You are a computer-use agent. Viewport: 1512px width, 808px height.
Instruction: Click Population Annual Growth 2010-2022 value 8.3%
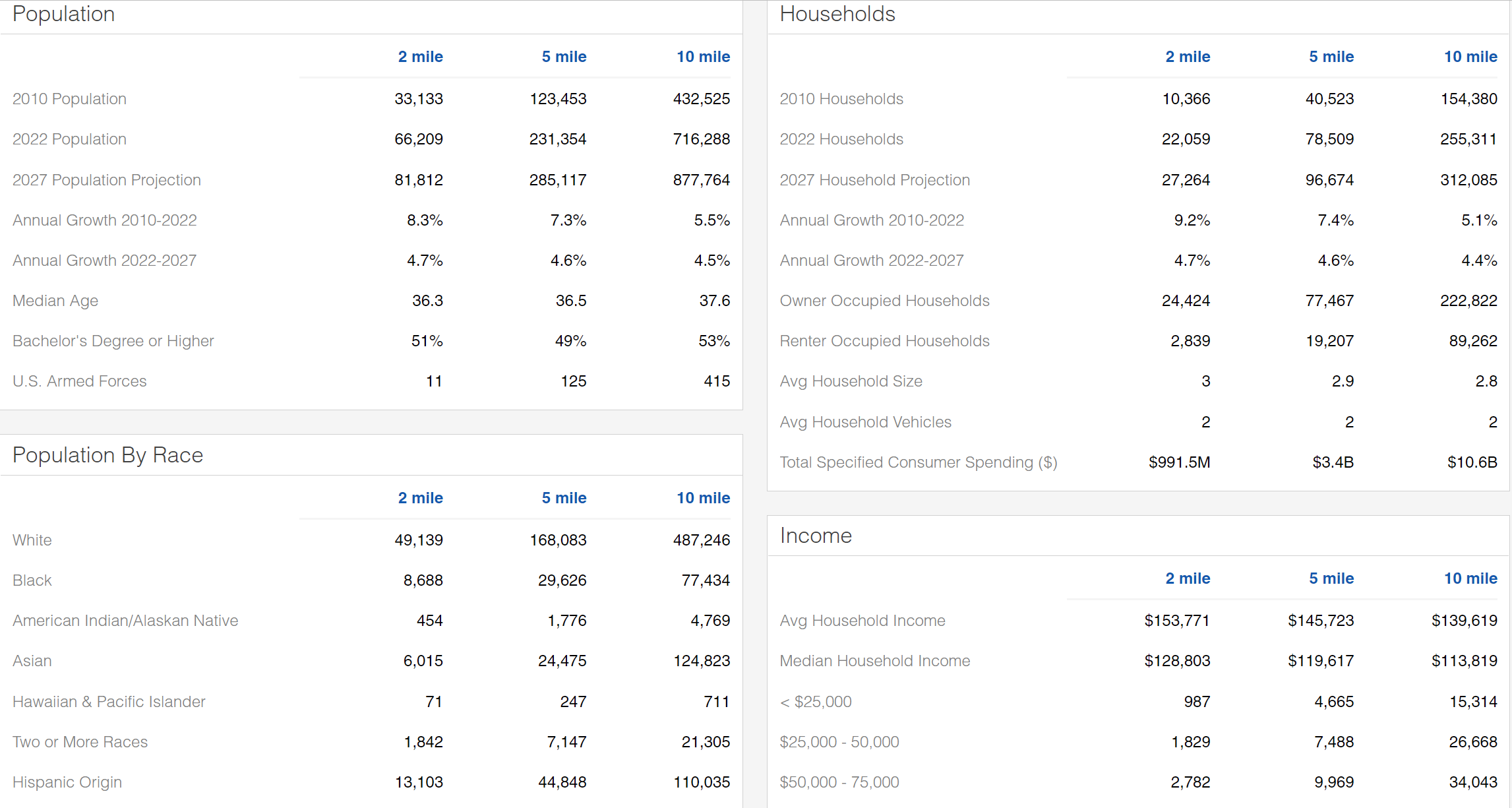[x=425, y=220]
